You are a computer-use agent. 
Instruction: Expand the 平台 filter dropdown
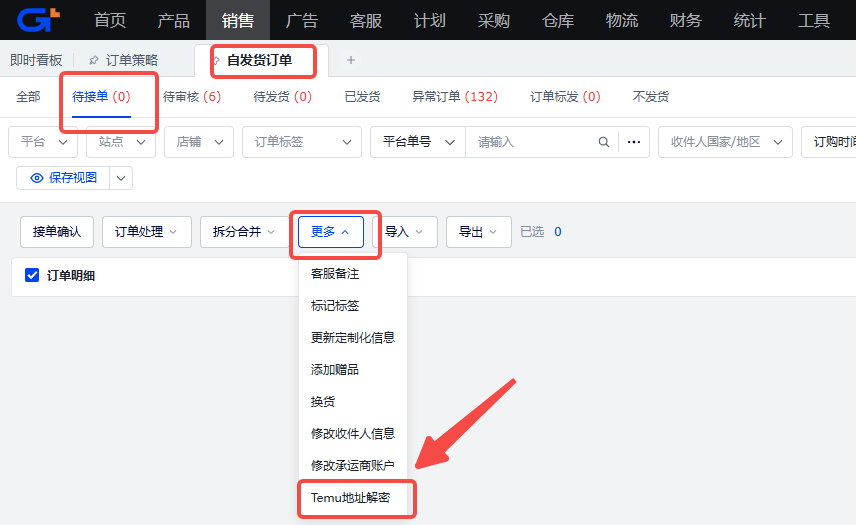click(43, 142)
